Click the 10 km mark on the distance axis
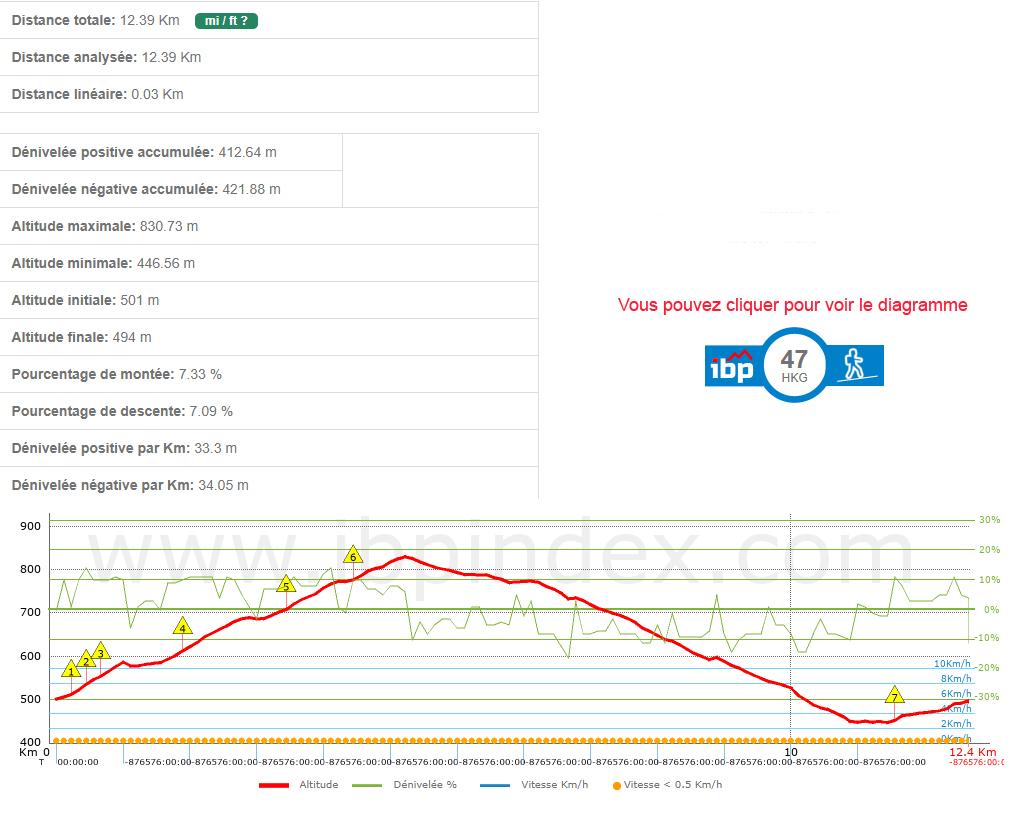The height and width of the screenshot is (813, 1022). point(790,752)
